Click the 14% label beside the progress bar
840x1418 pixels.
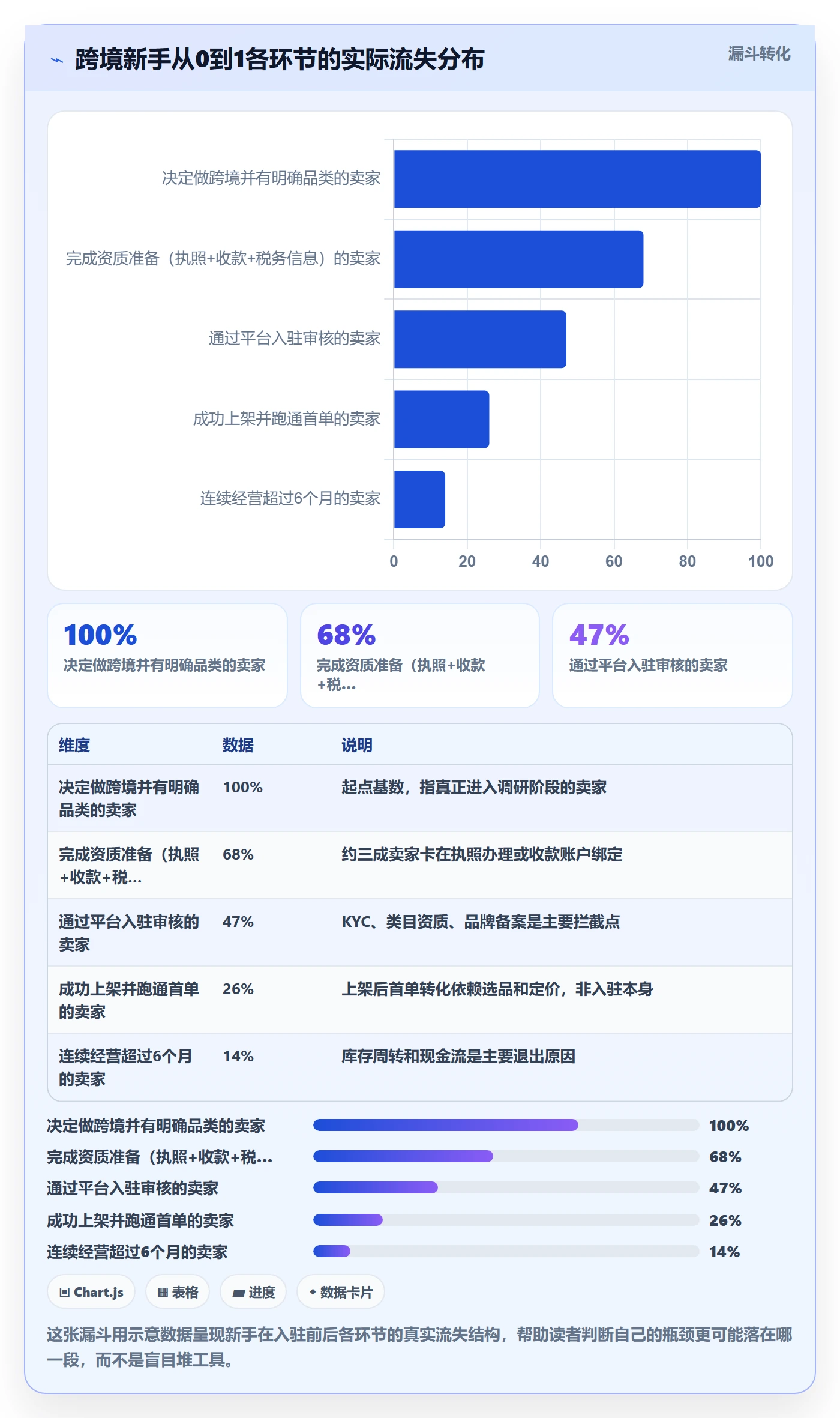point(725,1252)
